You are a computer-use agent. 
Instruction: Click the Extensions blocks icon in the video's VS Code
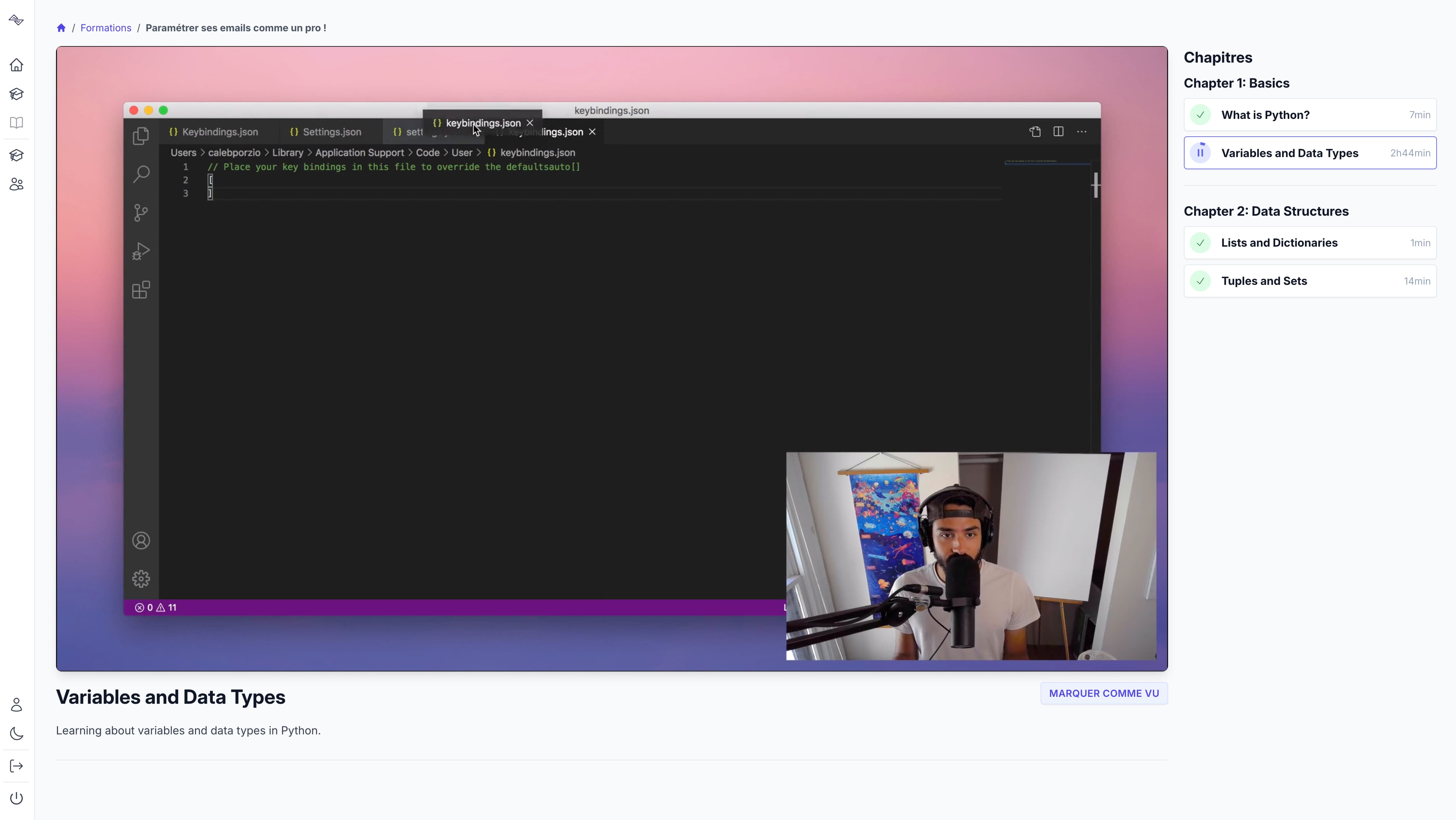click(x=141, y=290)
